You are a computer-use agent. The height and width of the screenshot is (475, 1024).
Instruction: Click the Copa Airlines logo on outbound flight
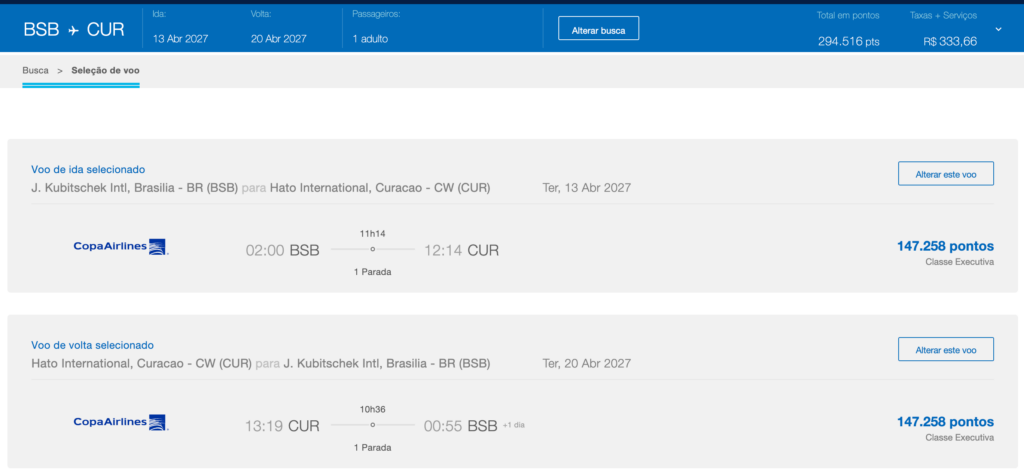(x=121, y=247)
